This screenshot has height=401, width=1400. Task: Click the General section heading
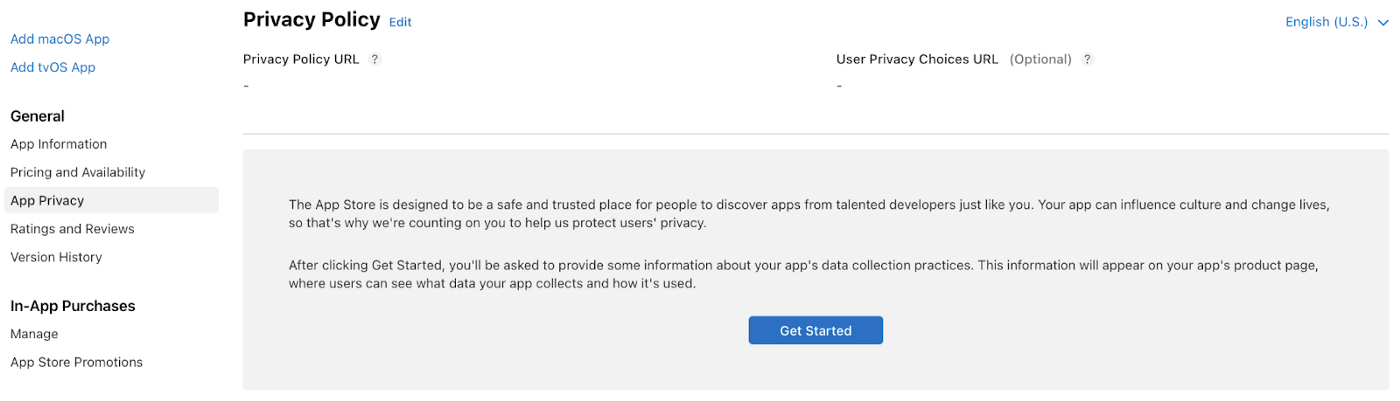click(38, 116)
